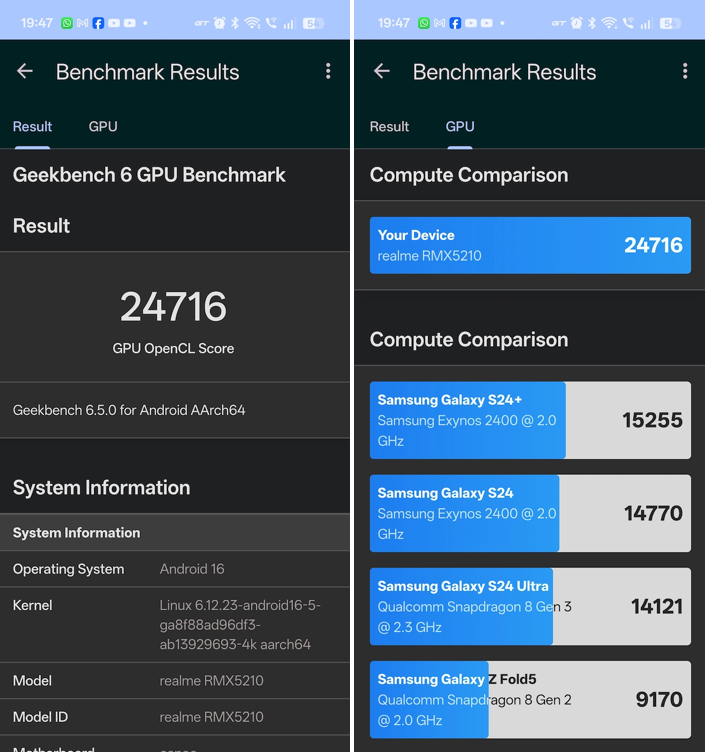
Task: Tap Facebook notification icon in right status bar
Action: click(455, 23)
